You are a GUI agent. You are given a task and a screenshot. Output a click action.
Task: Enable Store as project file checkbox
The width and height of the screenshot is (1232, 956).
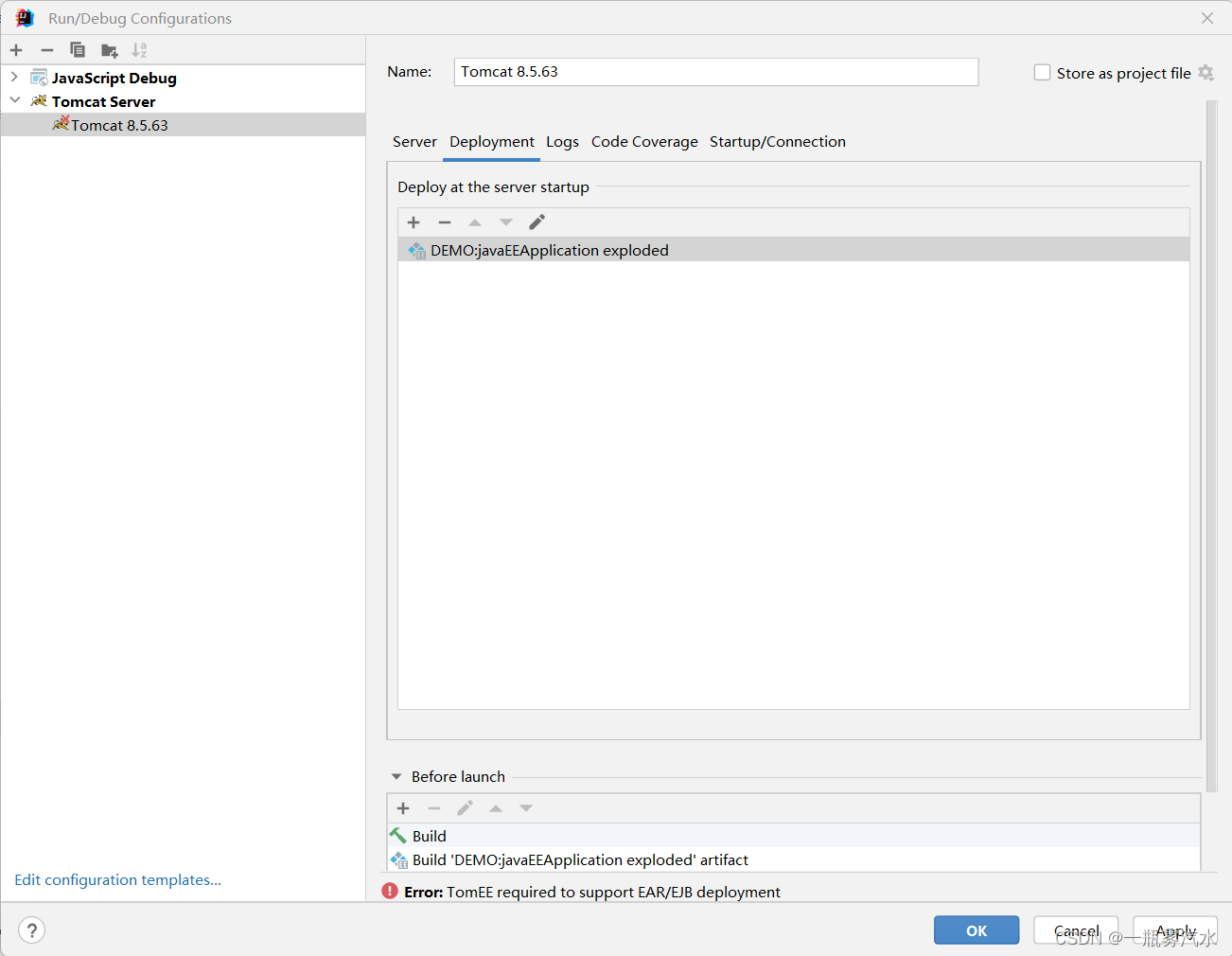(x=1042, y=73)
